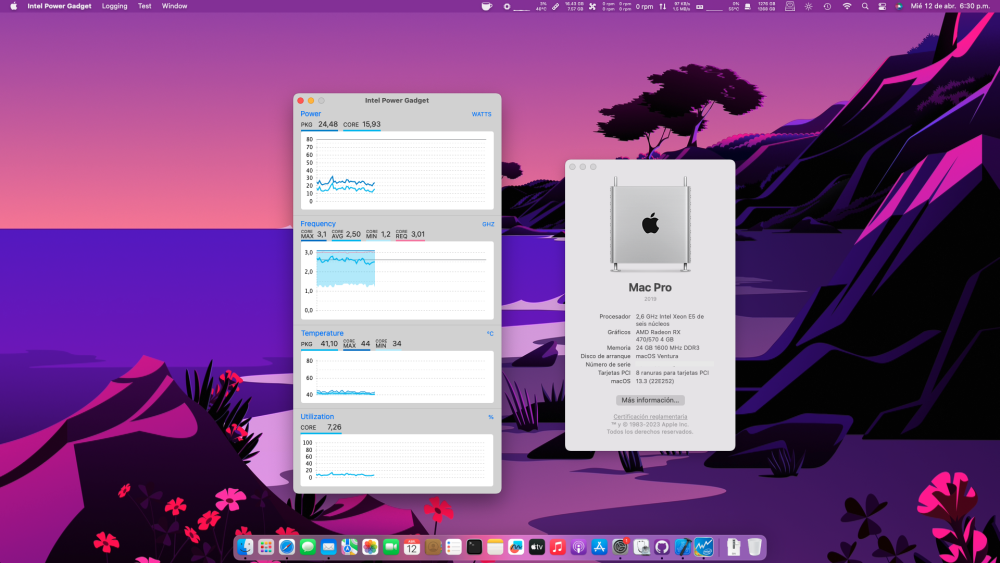Launch FaceTime from the Dock

(391, 547)
